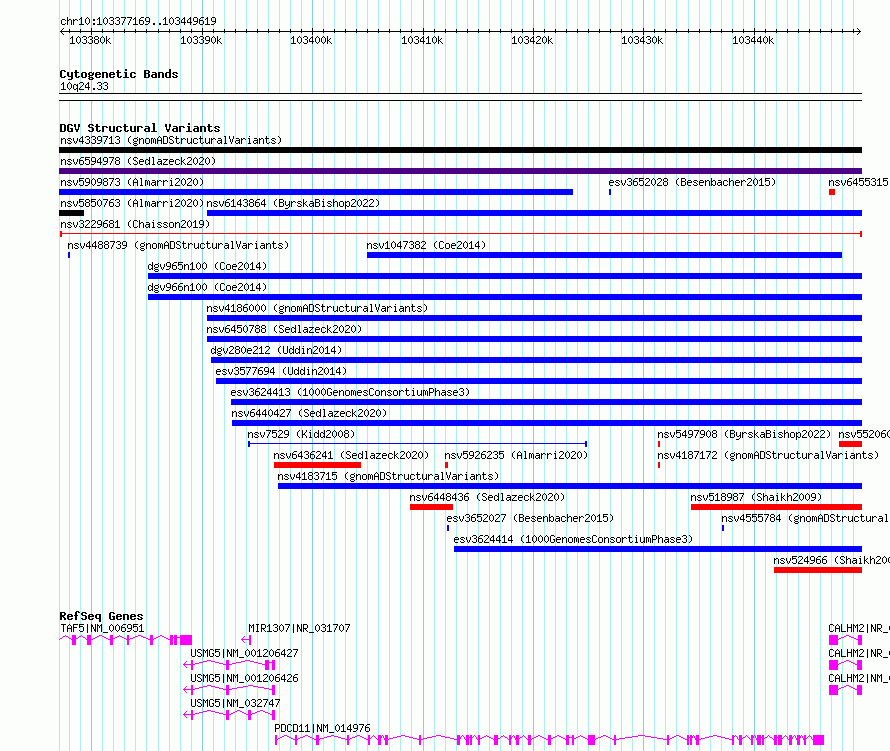Click the nsv4488739 (gnomADStructuralVariants) label
The width and height of the screenshot is (890, 751).
click(178, 245)
